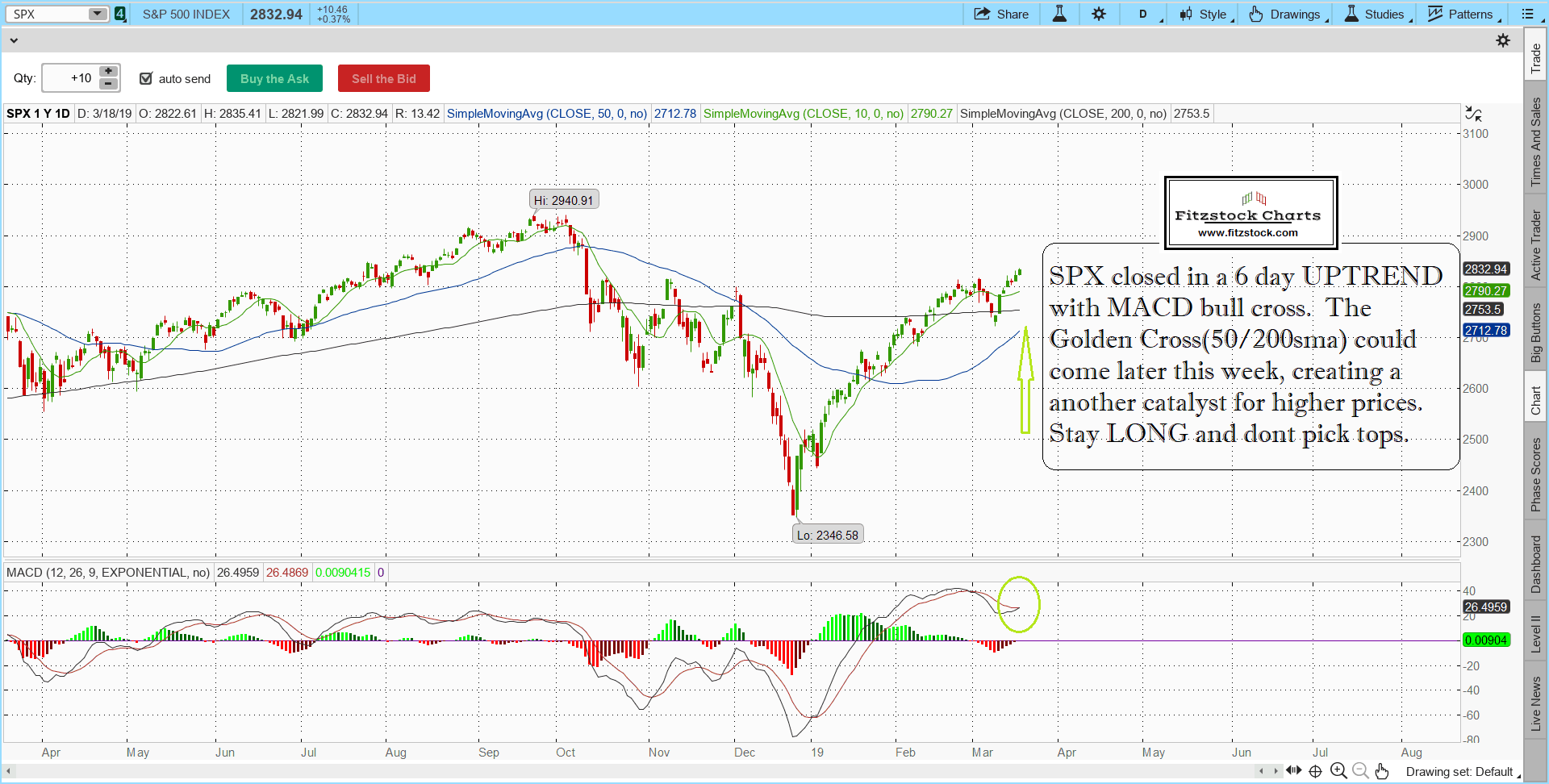Uncheck the auto send checkbox
This screenshot has height=784, width=1549.
pyautogui.click(x=146, y=78)
